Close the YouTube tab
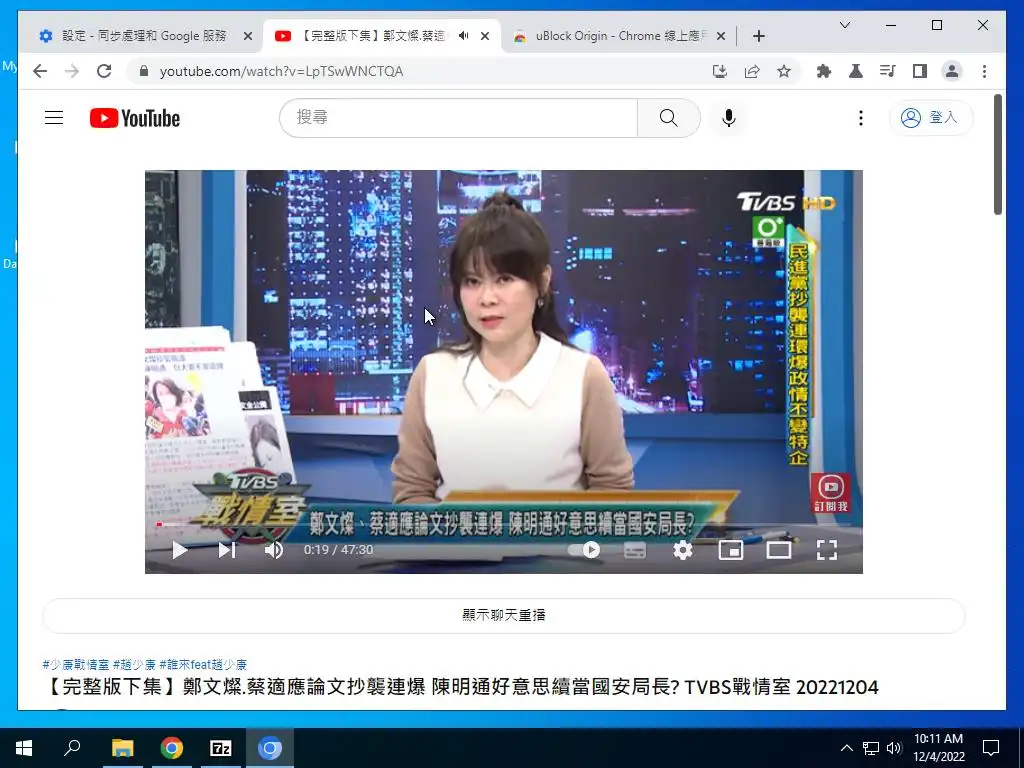Image resolution: width=1024 pixels, height=768 pixels. [x=485, y=36]
